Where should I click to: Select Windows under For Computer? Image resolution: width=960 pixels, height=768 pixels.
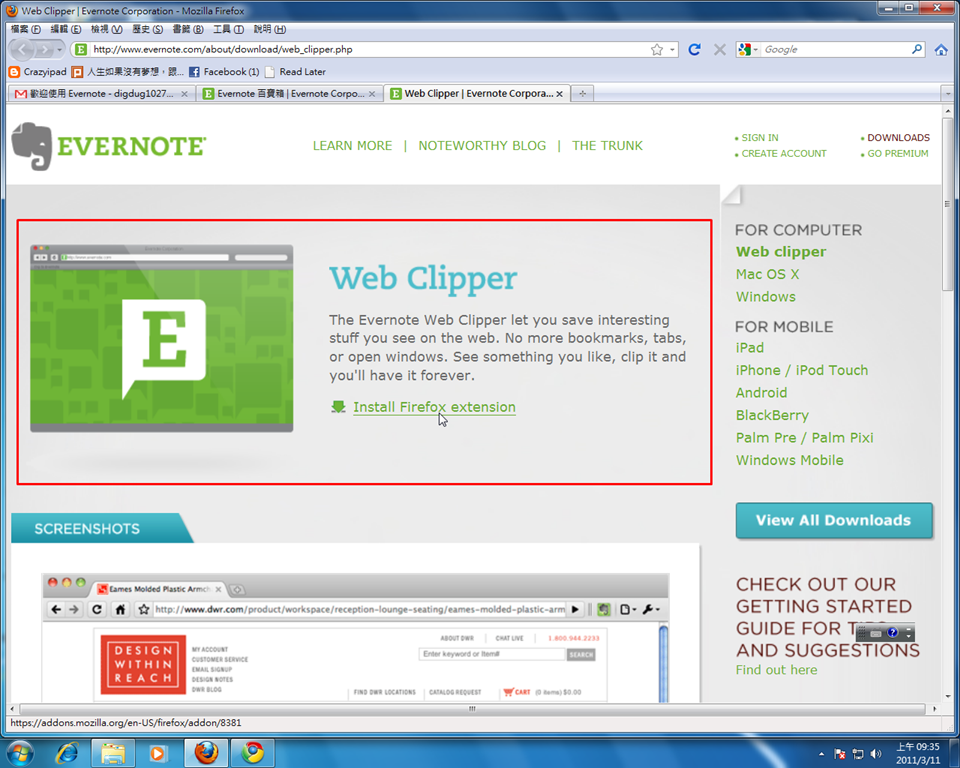pos(765,297)
